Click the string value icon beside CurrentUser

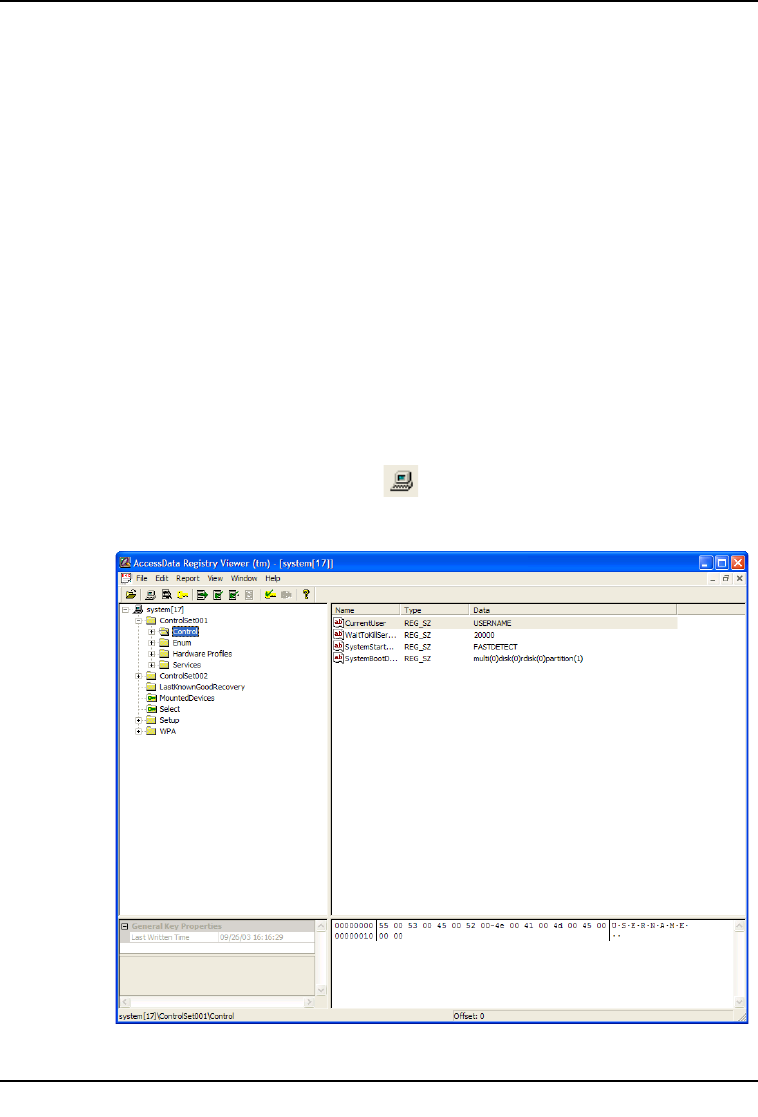tap(338, 623)
